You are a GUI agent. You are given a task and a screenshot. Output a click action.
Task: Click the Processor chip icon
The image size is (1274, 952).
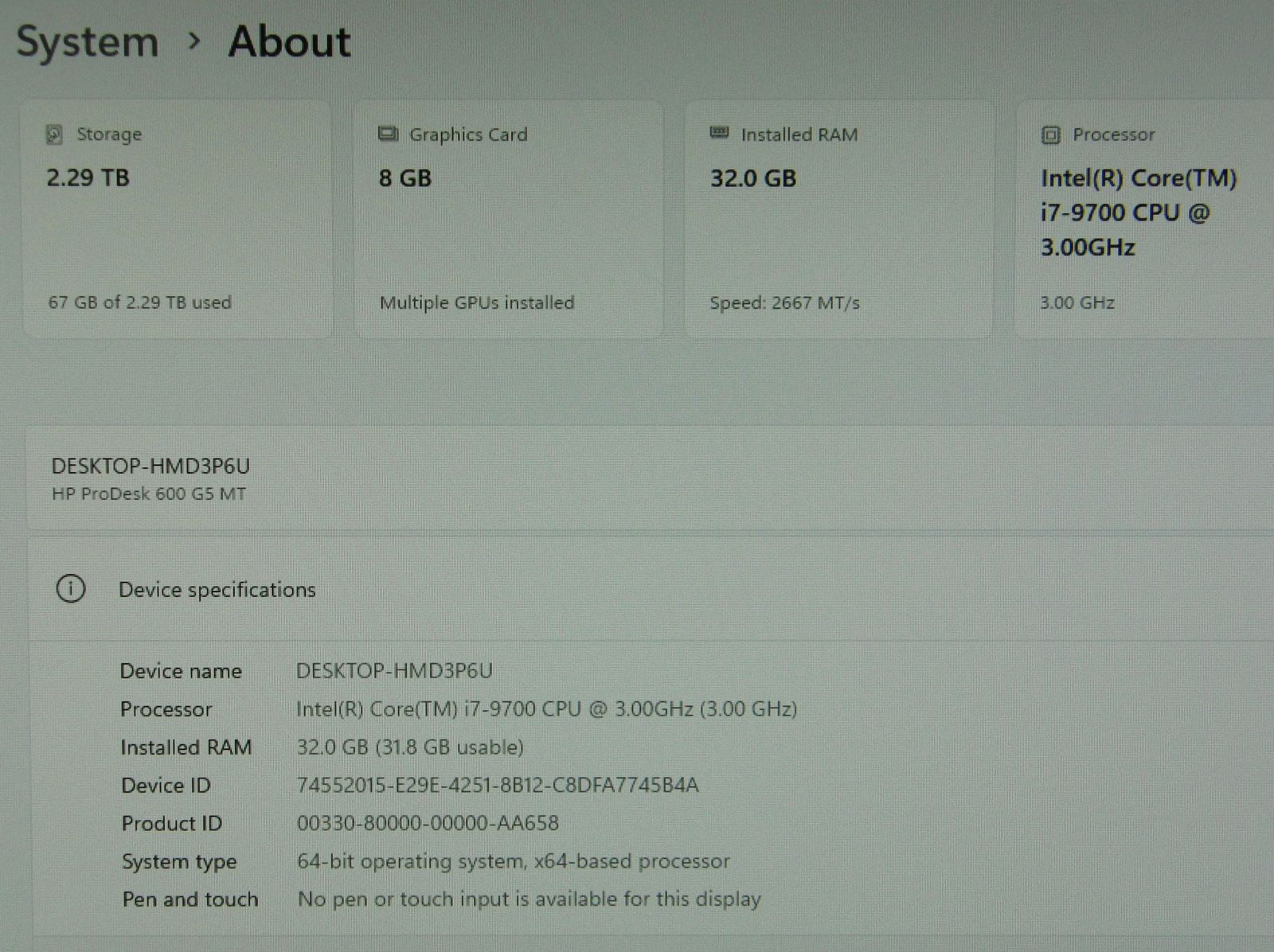click(1050, 135)
